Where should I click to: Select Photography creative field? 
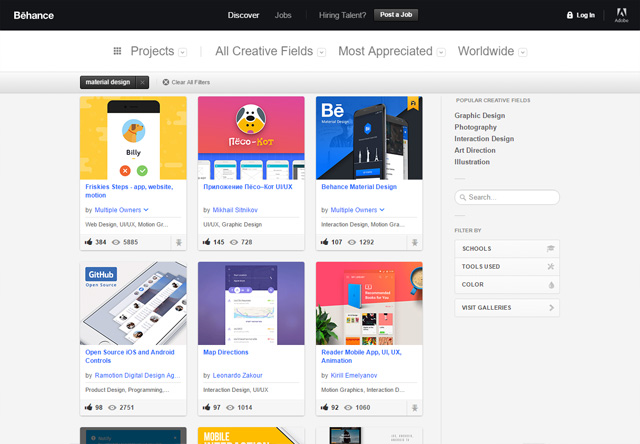pos(476,127)
